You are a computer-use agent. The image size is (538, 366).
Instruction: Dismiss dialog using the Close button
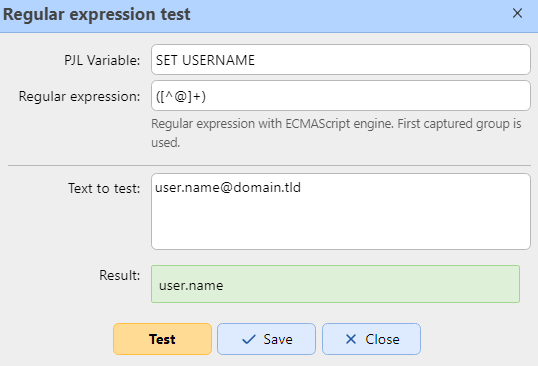[371, 339]
